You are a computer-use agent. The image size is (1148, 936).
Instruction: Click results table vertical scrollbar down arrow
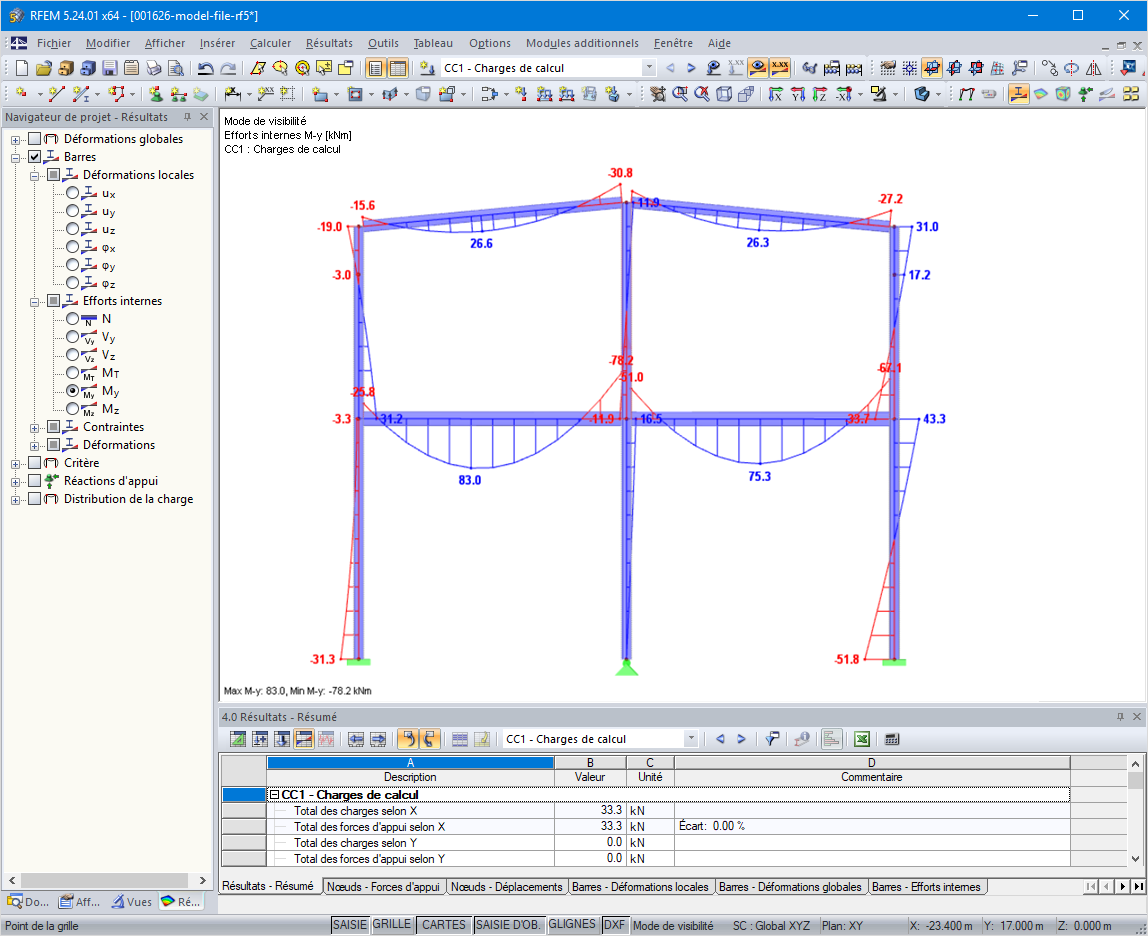pyautogui.click(x=1135, y=859)
